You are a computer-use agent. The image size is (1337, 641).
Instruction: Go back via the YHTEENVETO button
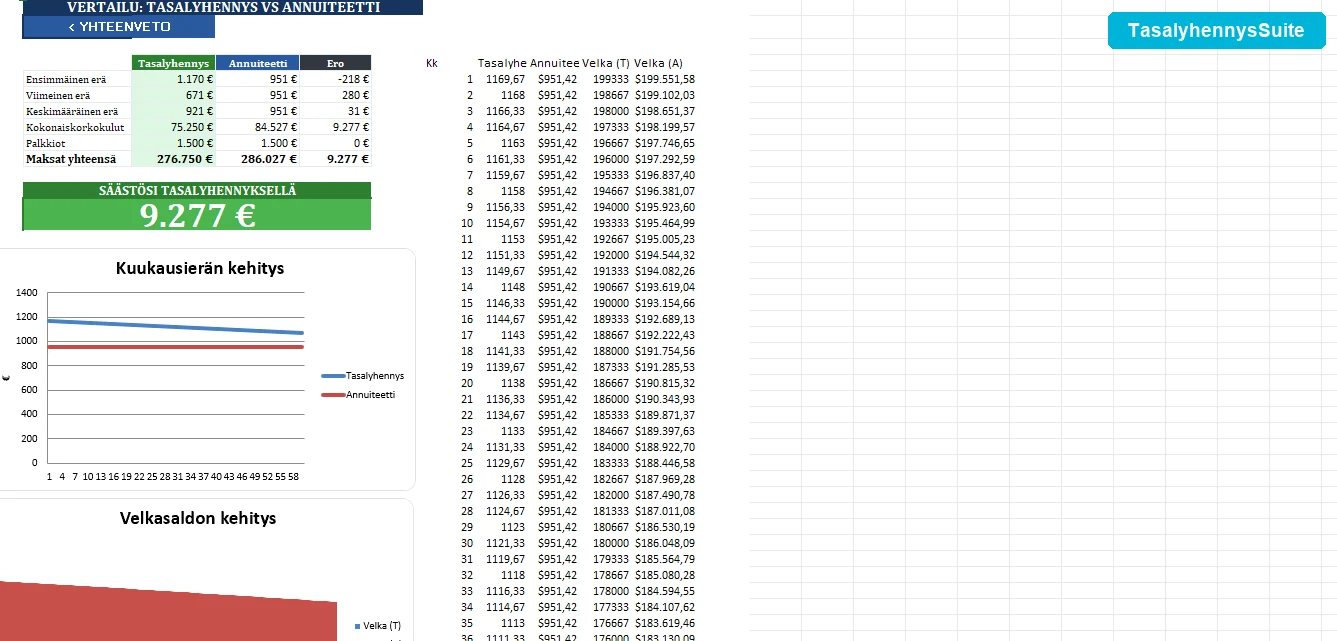tap(118, 27)
